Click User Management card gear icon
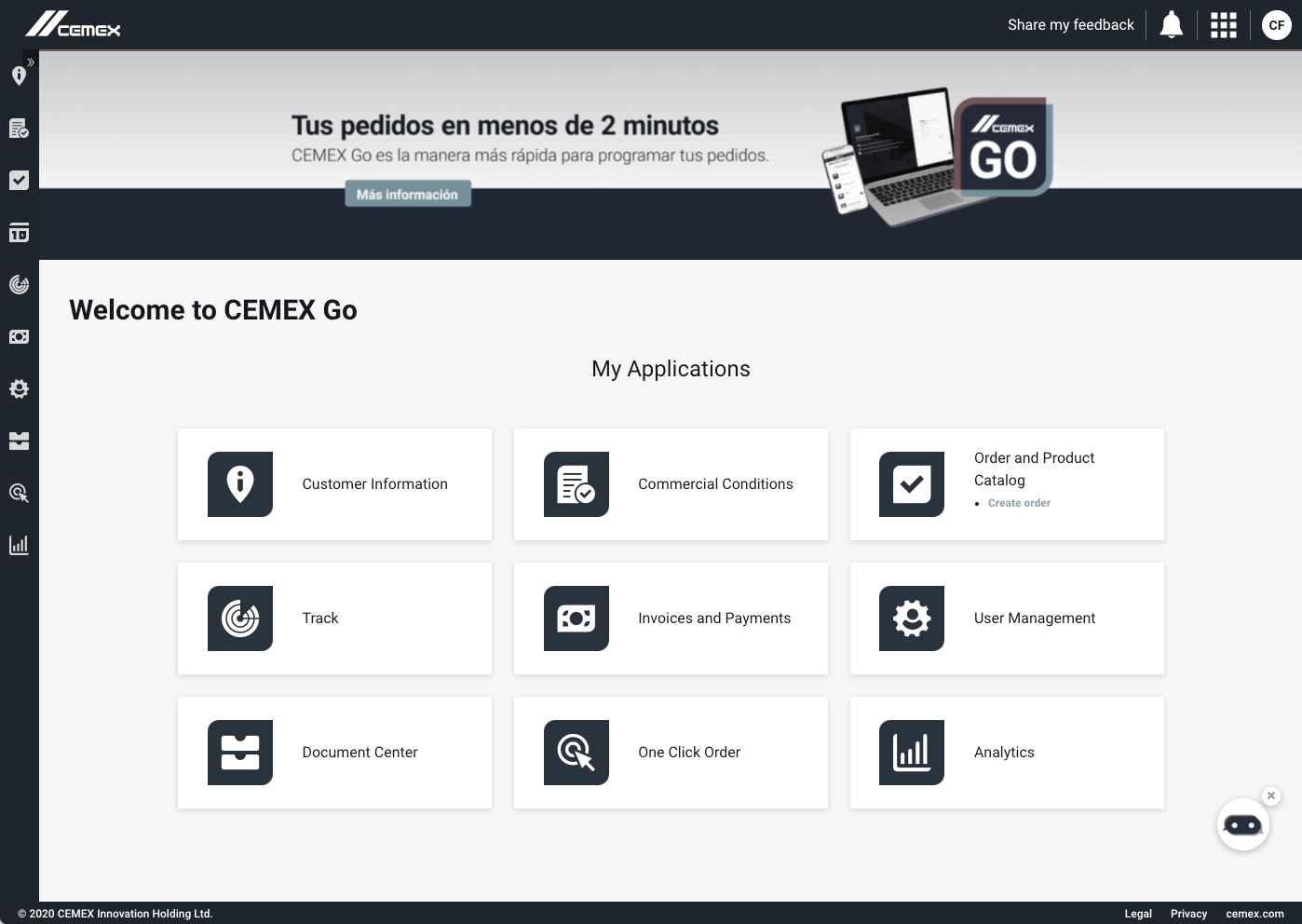This screenshot has height=924, width=1302. click(912, 618)
